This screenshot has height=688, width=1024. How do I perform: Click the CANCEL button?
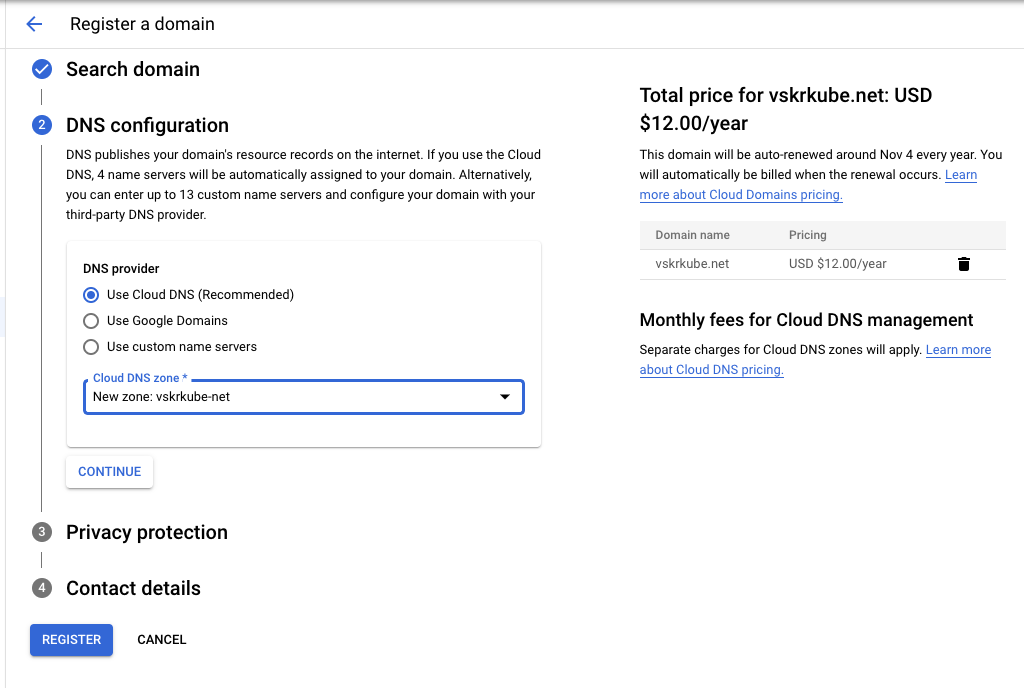[x=161, y=640]
